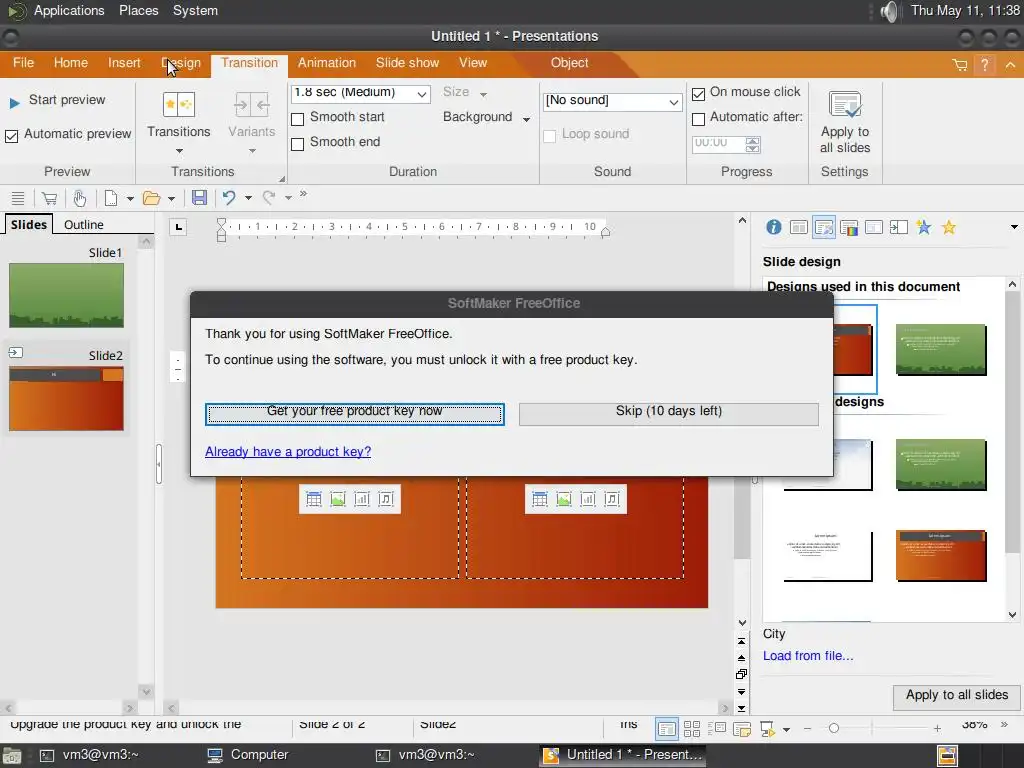Switch to the Outline panel tab

(84, 225)
